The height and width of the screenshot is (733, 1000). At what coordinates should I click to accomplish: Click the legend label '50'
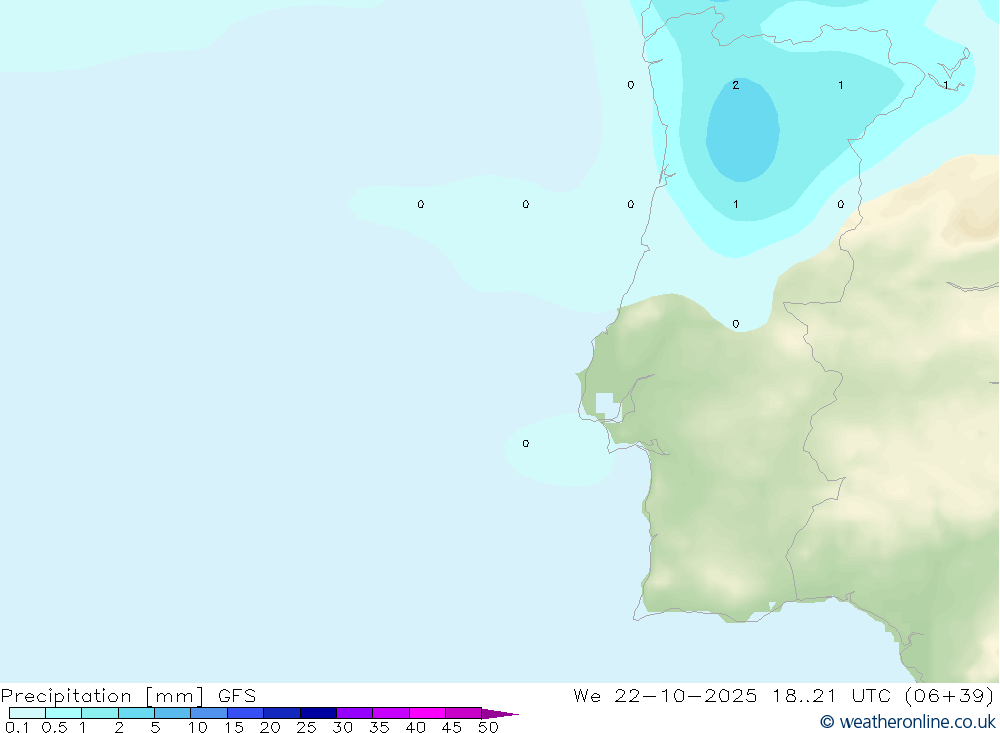coord(488,727)
